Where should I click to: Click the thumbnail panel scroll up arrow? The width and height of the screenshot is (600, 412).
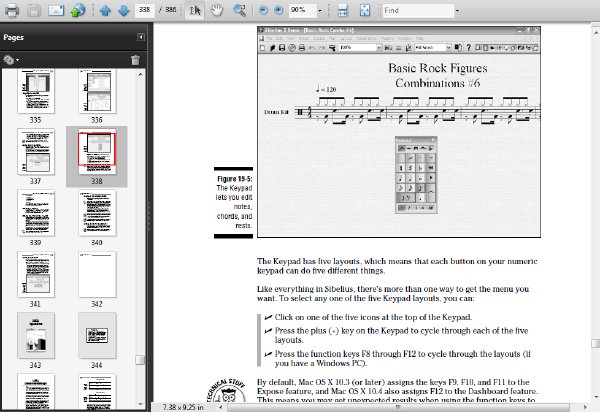140,74
